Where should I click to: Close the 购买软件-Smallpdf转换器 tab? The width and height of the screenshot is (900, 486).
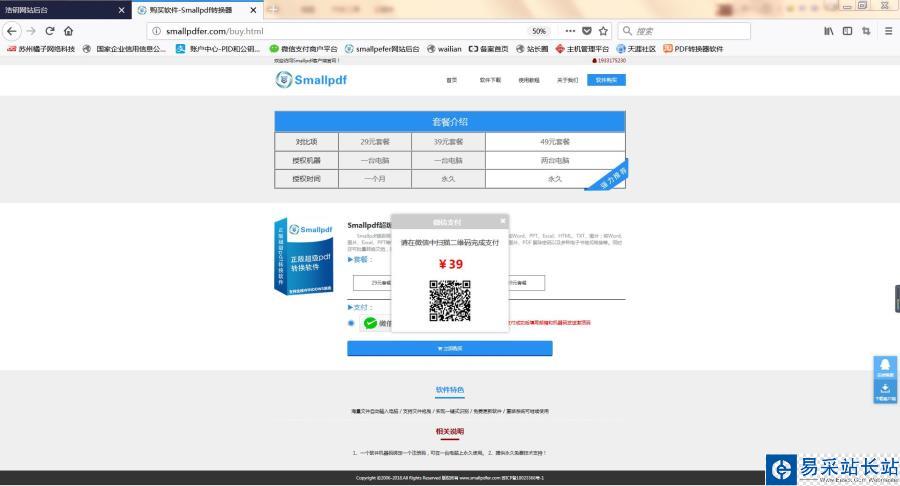coord(253,10)
